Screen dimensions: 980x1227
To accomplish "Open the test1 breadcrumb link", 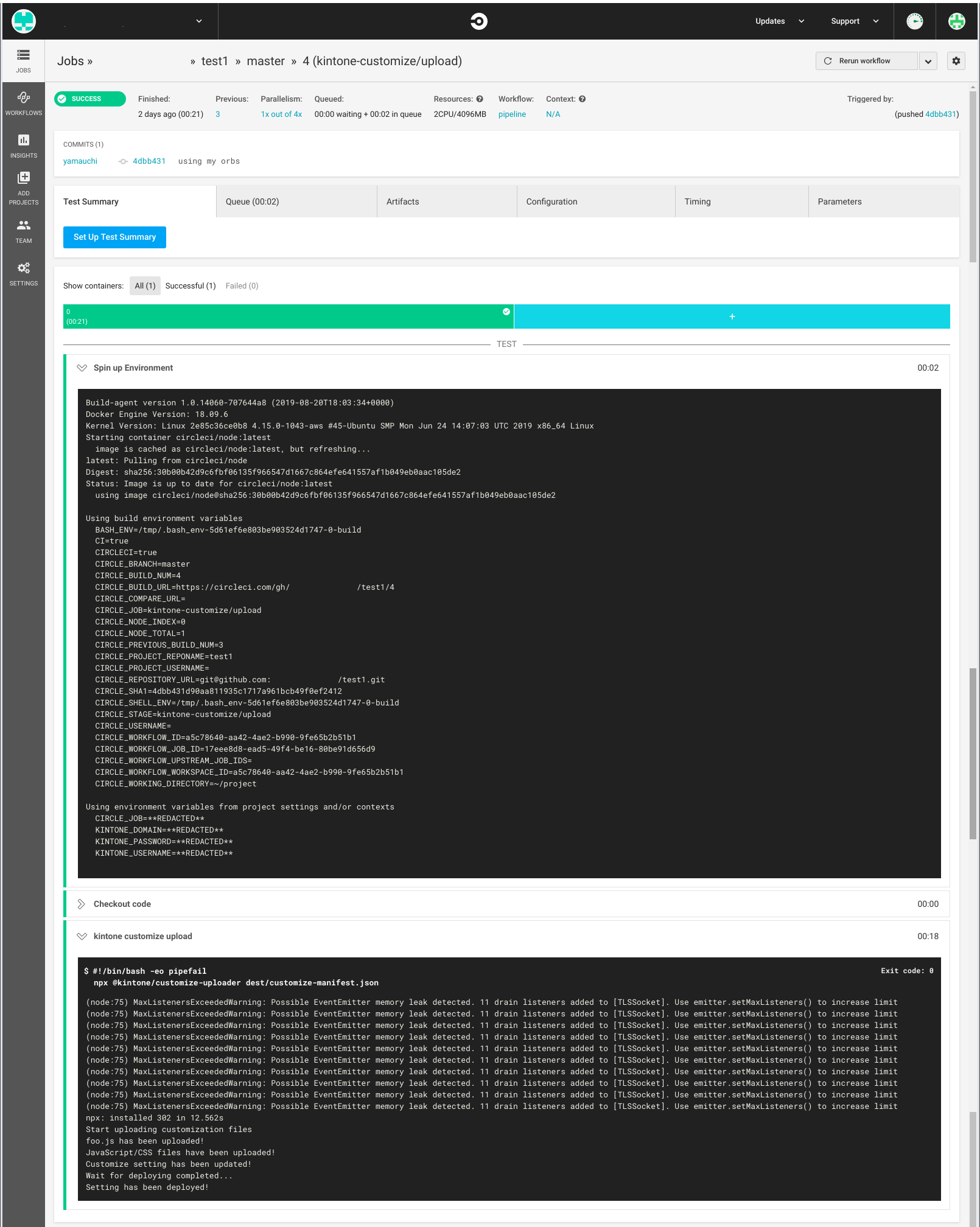I will click(x=214, y=61).
